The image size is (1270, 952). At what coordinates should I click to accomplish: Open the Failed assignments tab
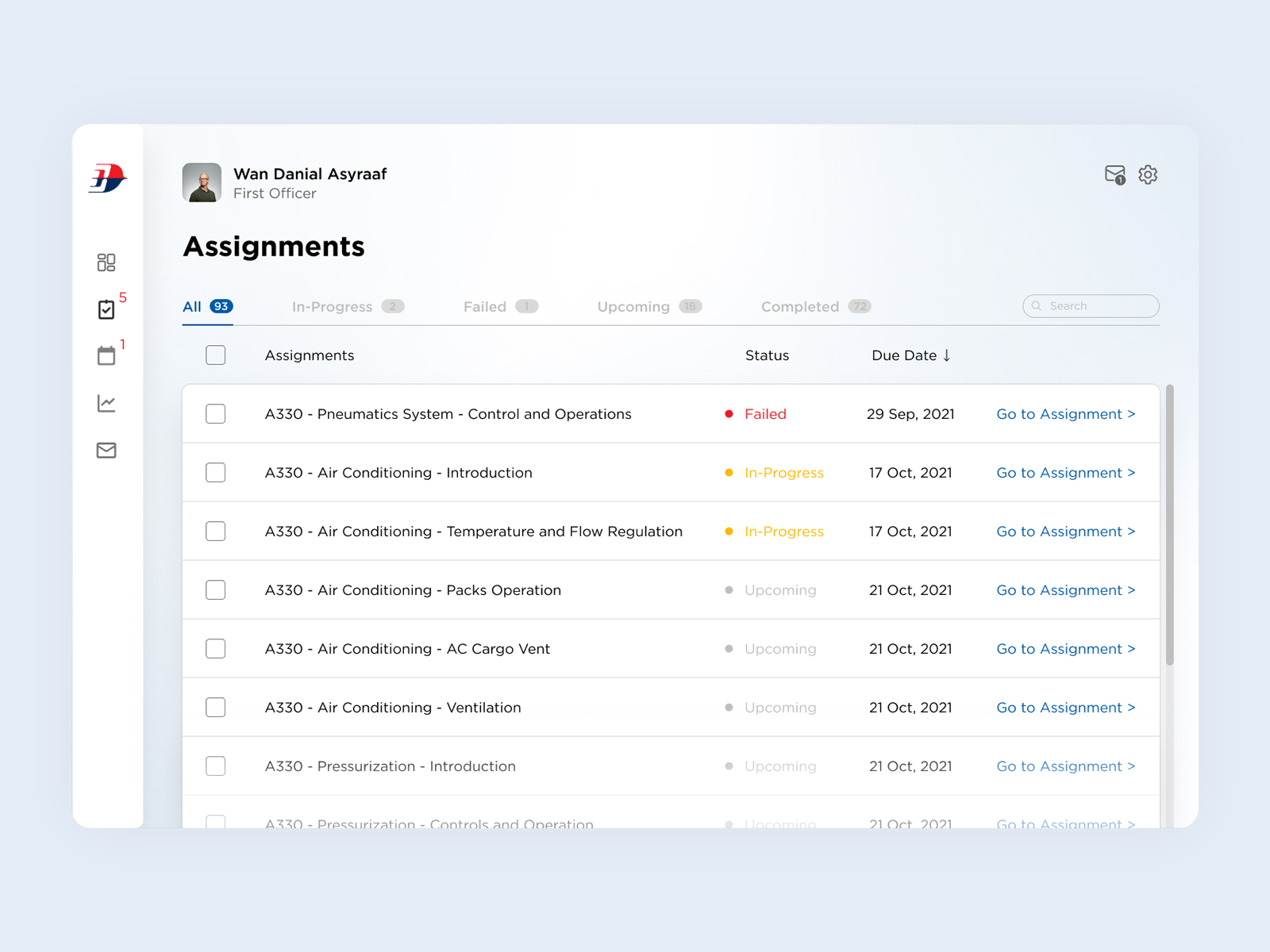point(485,306)
